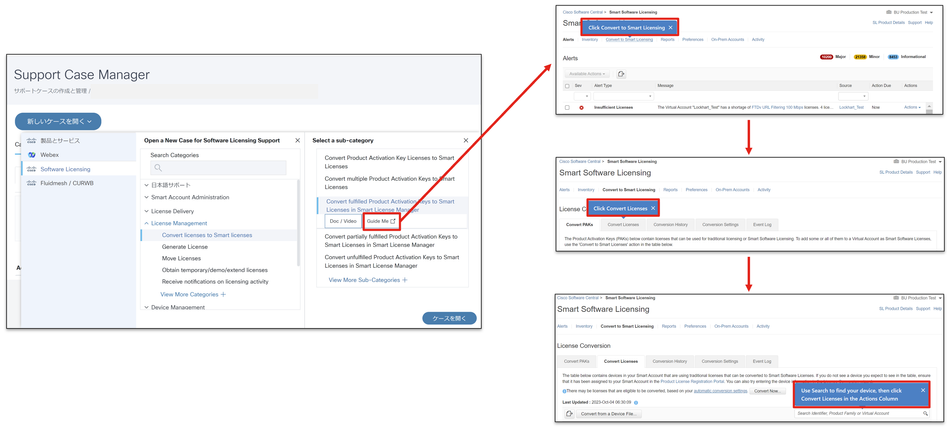The height and width of the screenshot is (429, 947).
Task: Open the Sev column filter dropdown
Action: coord(582,96)
